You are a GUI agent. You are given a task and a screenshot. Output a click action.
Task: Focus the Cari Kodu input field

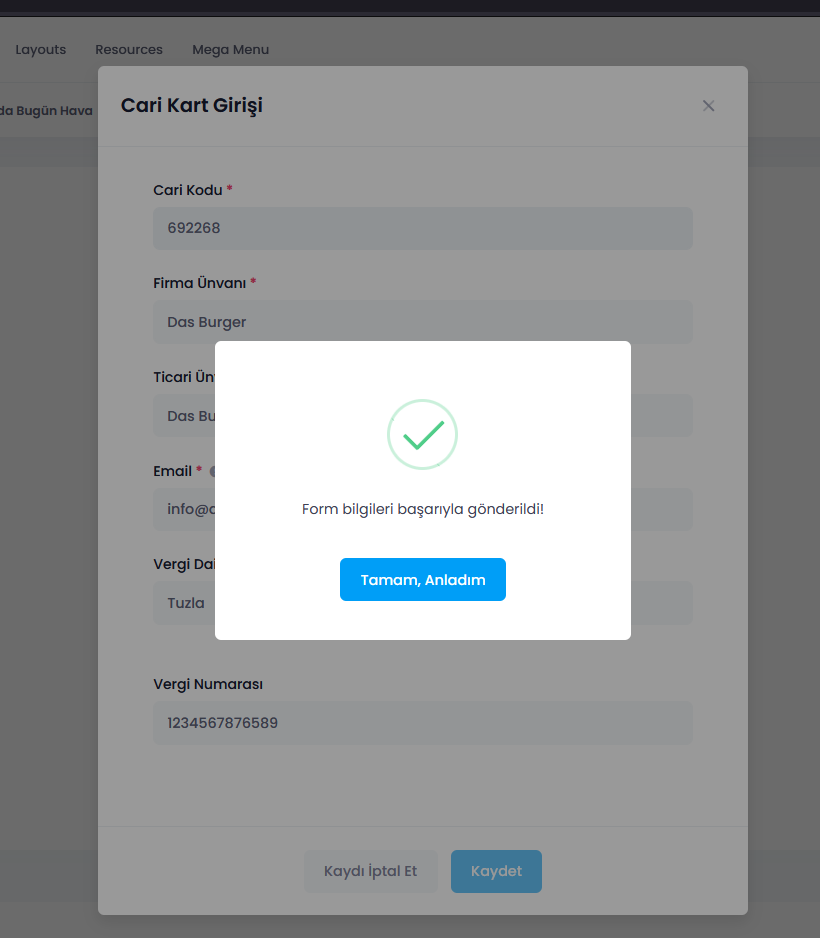click(422, 228)
